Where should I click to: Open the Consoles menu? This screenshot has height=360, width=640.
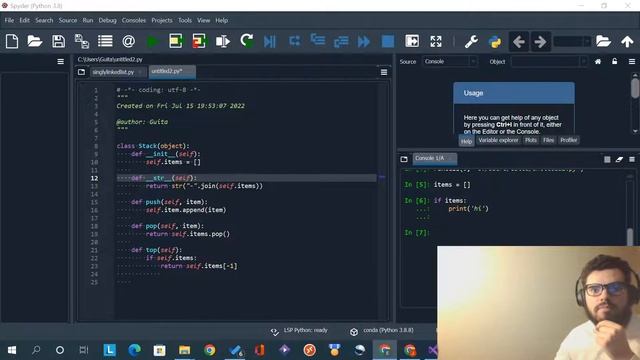coord(133,20)
